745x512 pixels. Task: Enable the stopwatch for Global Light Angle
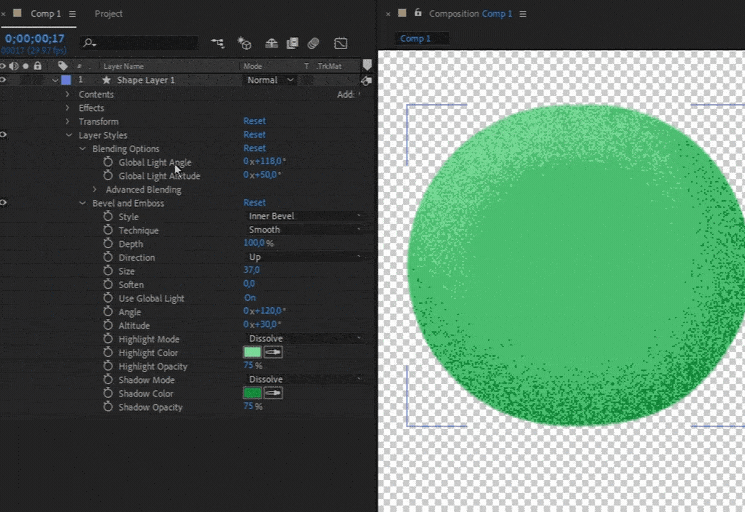pyautogui.click(x=108, y=162)
